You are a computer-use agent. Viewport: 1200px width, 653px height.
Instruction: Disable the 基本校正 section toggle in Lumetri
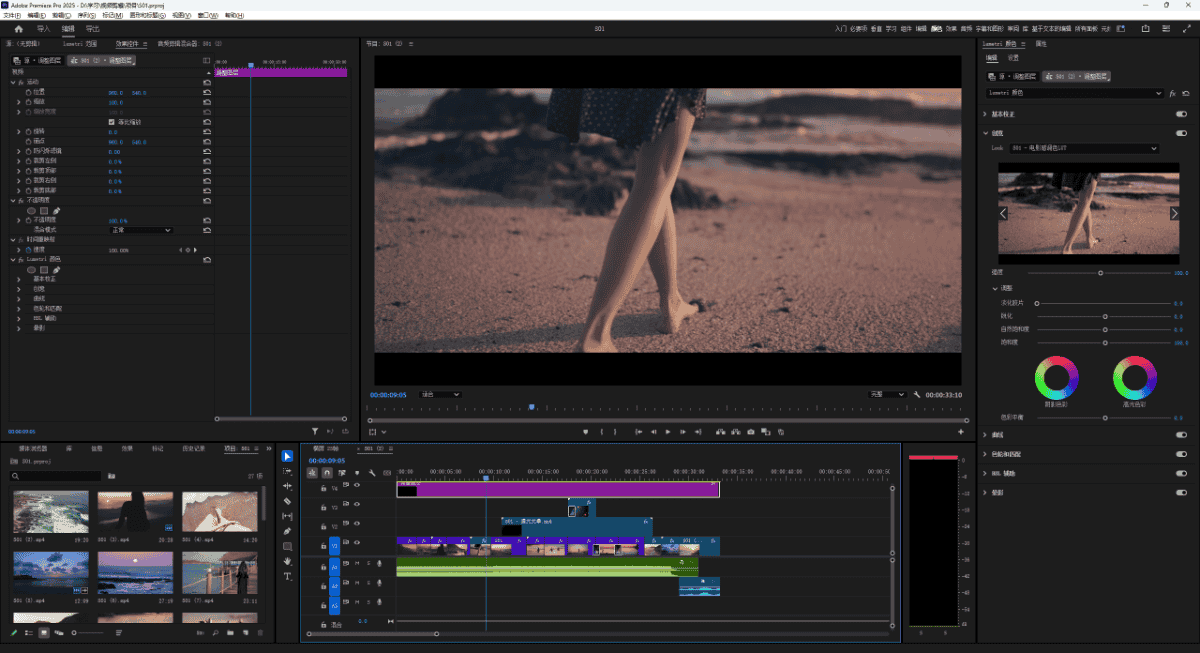point(1181,114)
